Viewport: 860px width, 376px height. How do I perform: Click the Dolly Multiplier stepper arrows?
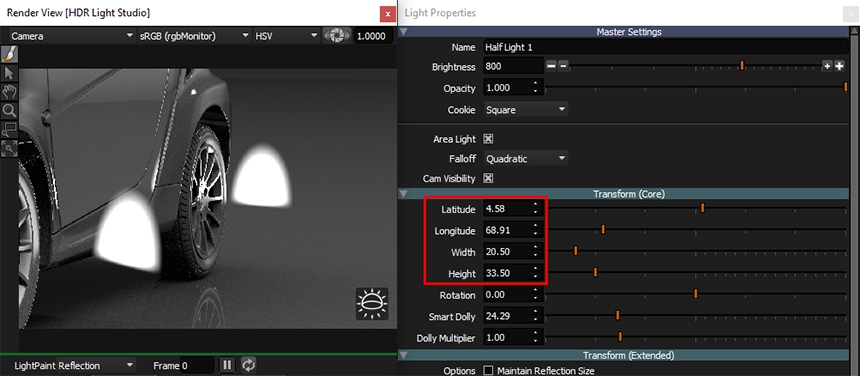536,338
